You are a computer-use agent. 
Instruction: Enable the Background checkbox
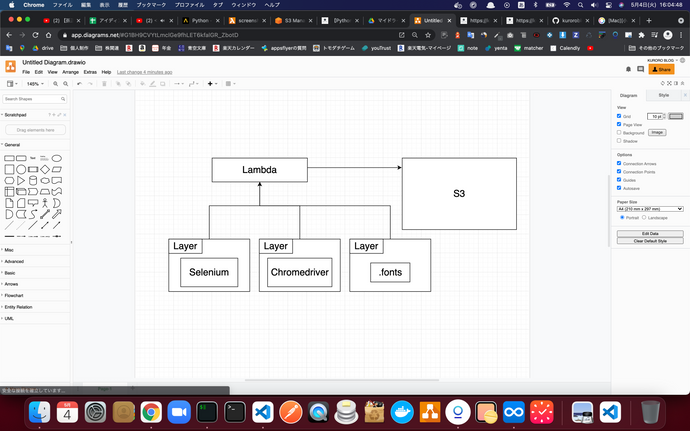coord(619,133)
